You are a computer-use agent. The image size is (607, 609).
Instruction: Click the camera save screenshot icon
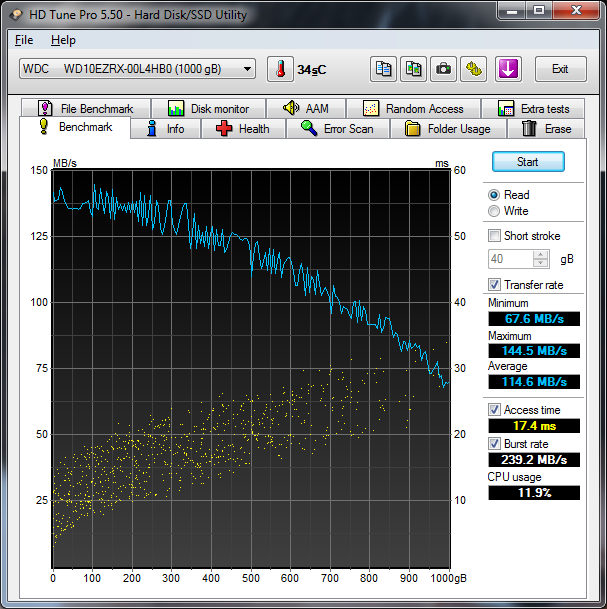[x=443, y=69]
